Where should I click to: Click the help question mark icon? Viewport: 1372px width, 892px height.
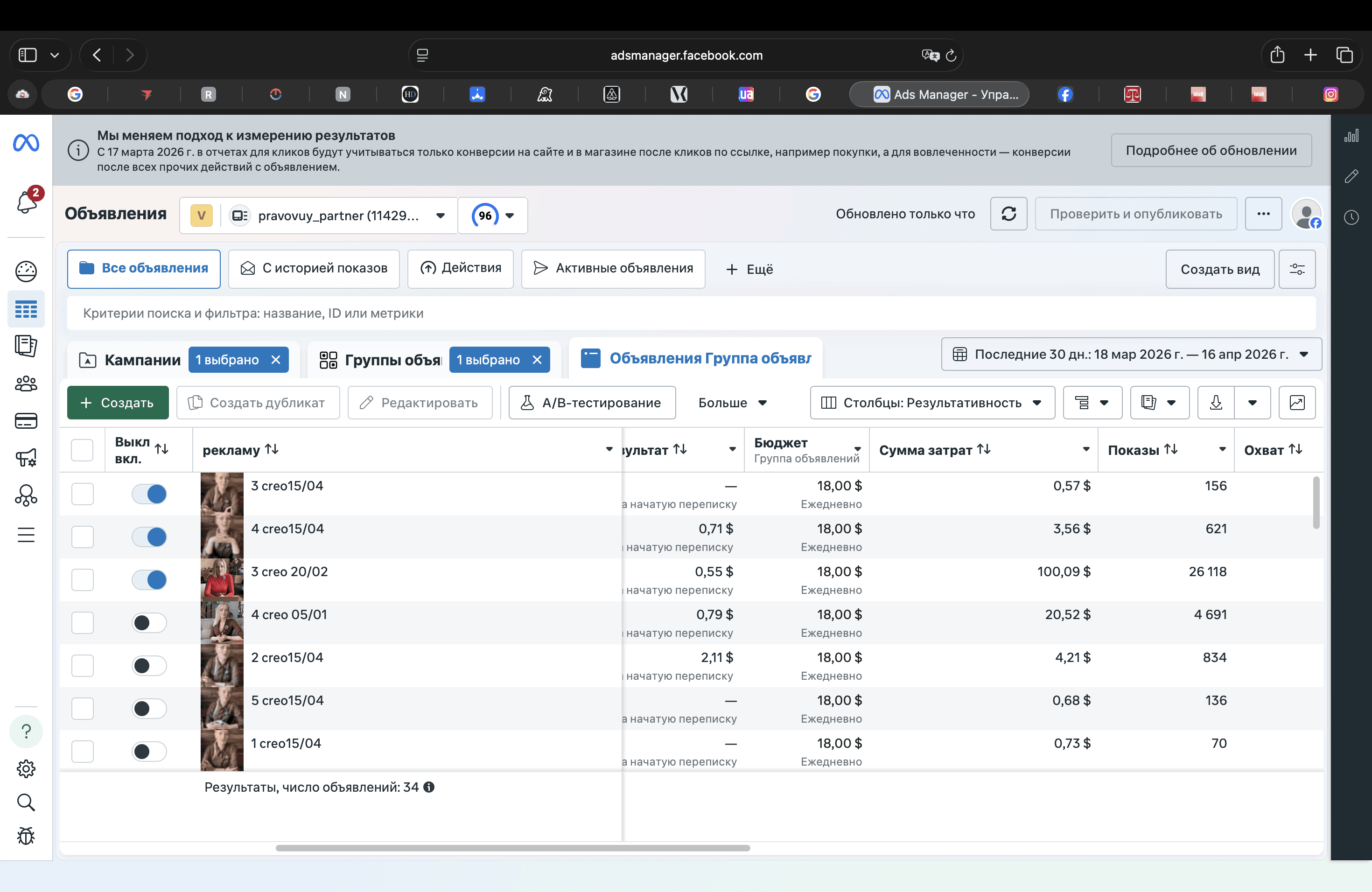tap(26, 731)
